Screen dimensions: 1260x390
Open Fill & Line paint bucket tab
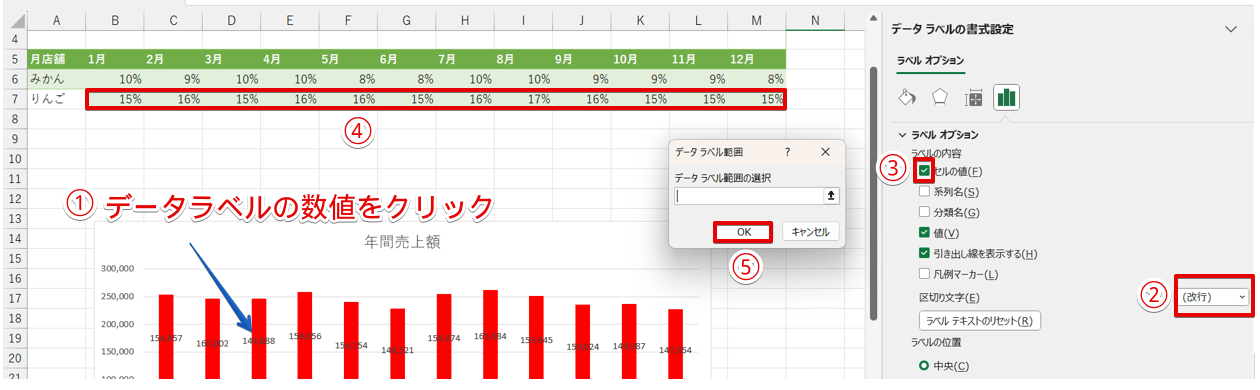[908, 98]
